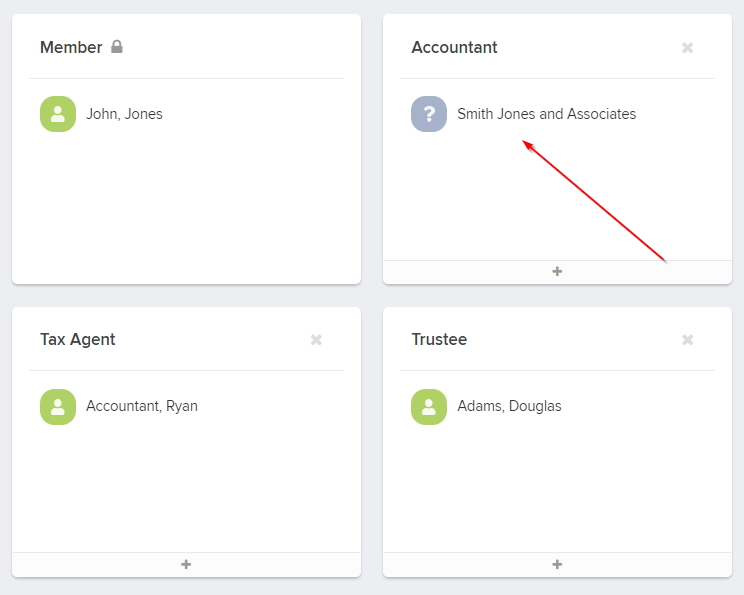Click the lock icon next to Member
The height and width of the screenshot is (595, 744).
117,47
